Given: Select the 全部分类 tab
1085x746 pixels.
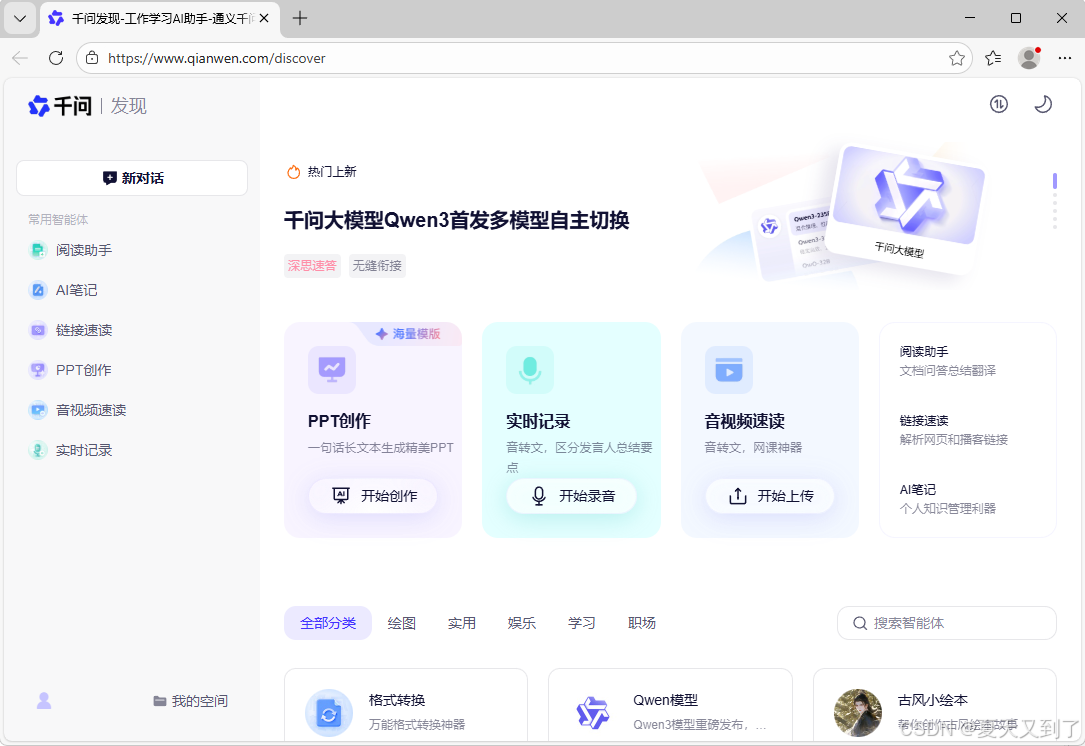Looking at the screenshot, I should [328, 624].
